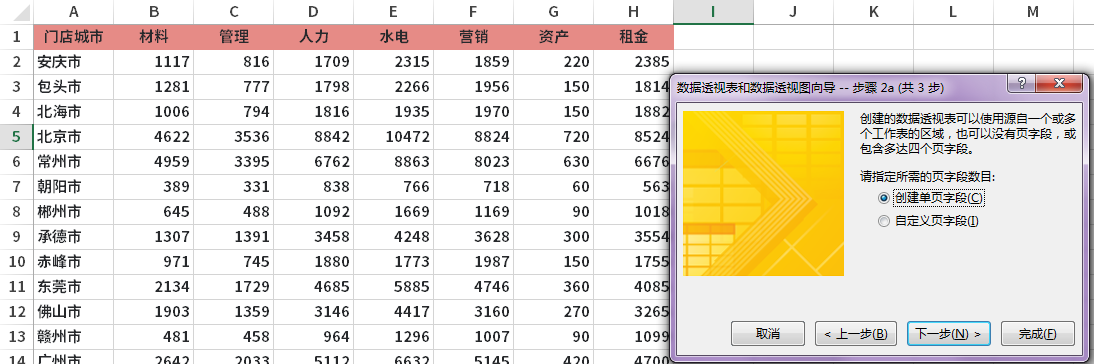
Task: Click cell with value 6762
Action: (314, 162)
